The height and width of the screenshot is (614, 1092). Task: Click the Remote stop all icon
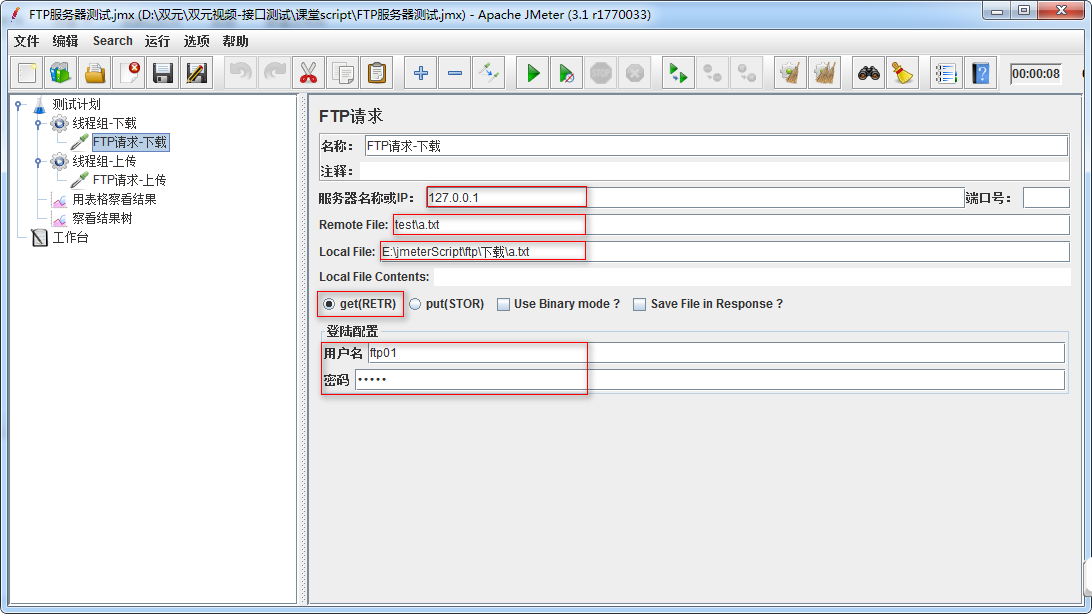pyautogui.click(x=712, y=73)
